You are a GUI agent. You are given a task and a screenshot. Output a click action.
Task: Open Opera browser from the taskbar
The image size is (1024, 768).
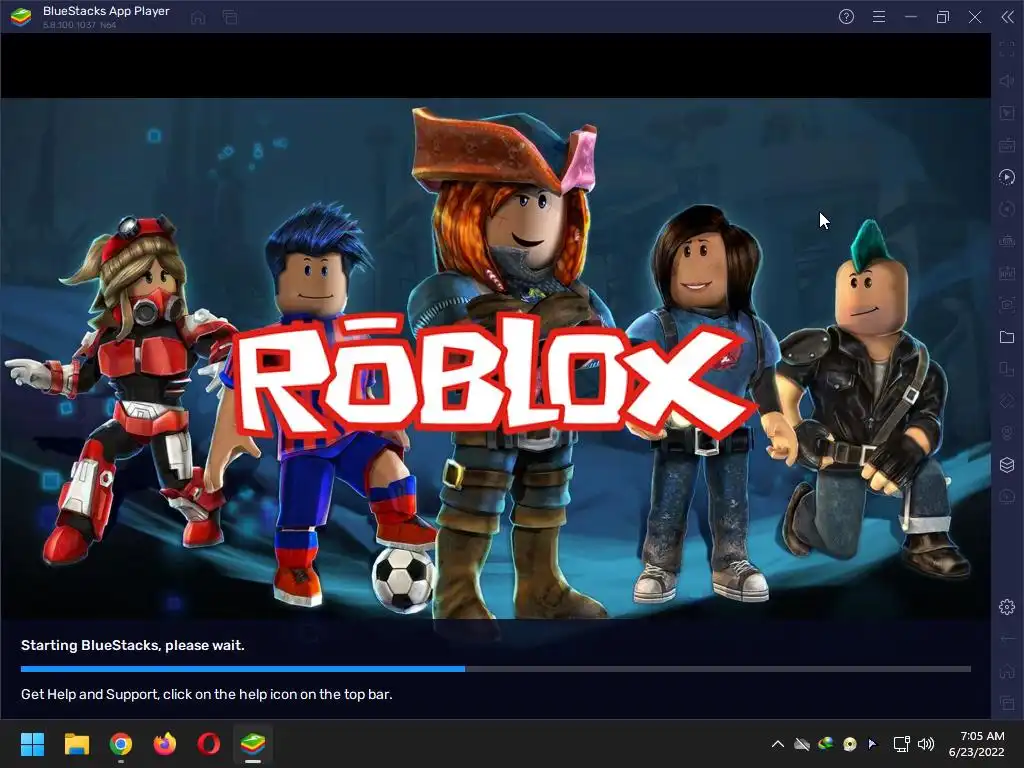click(209, 744)
